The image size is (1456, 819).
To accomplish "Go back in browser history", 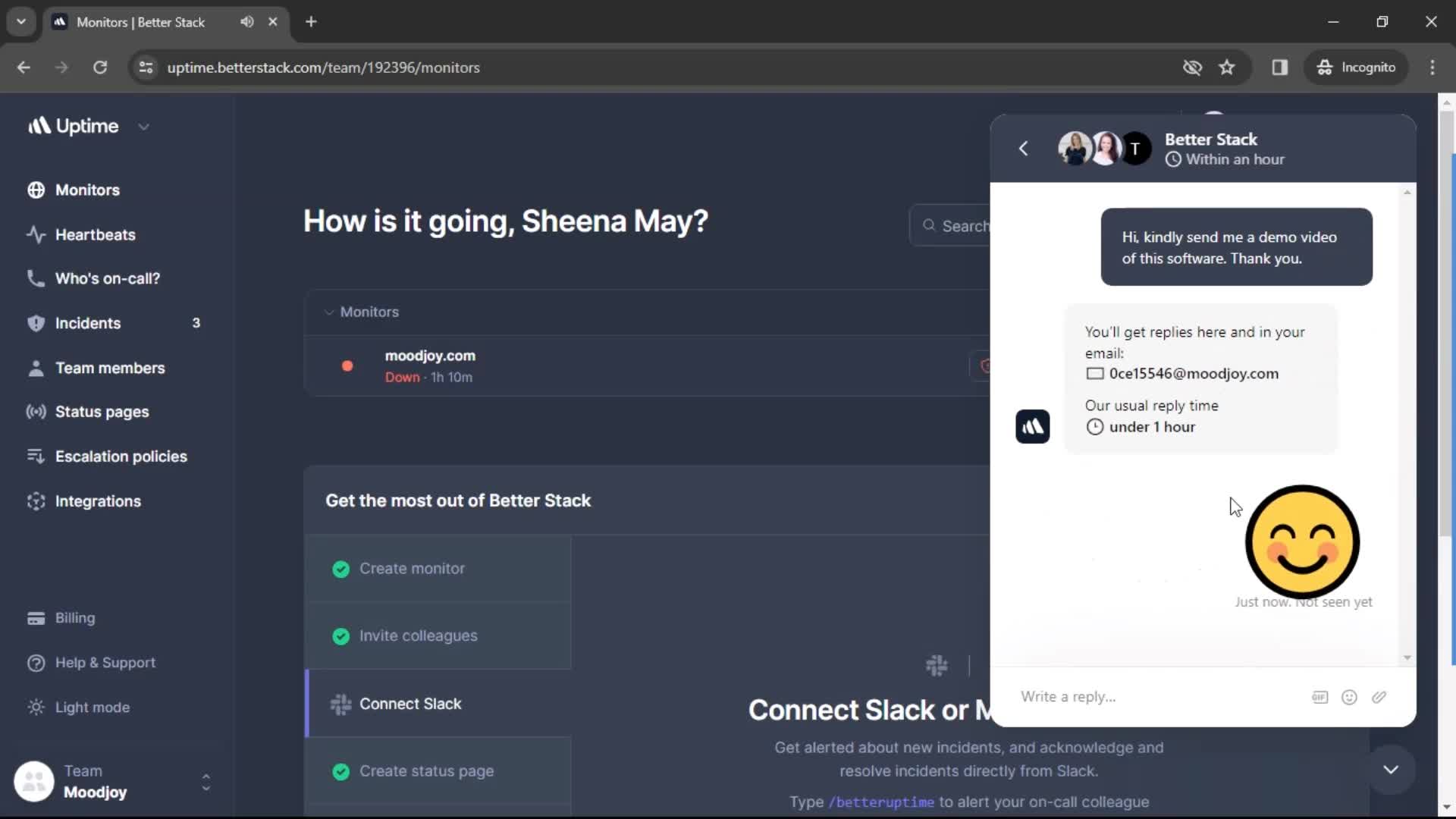I will coord(24,67).
